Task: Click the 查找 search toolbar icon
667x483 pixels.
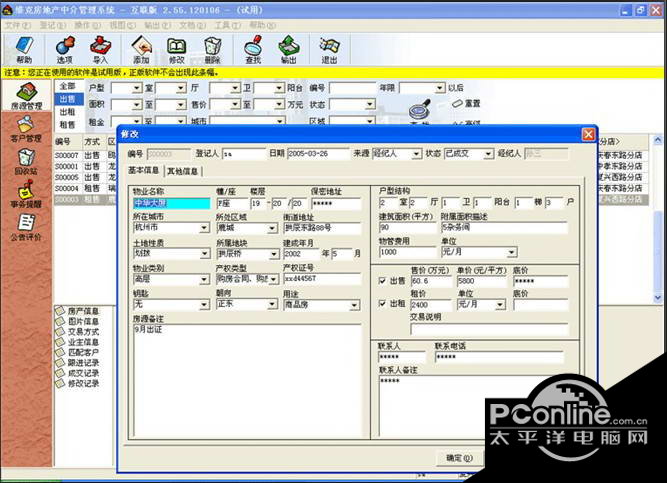Action: 254,50
